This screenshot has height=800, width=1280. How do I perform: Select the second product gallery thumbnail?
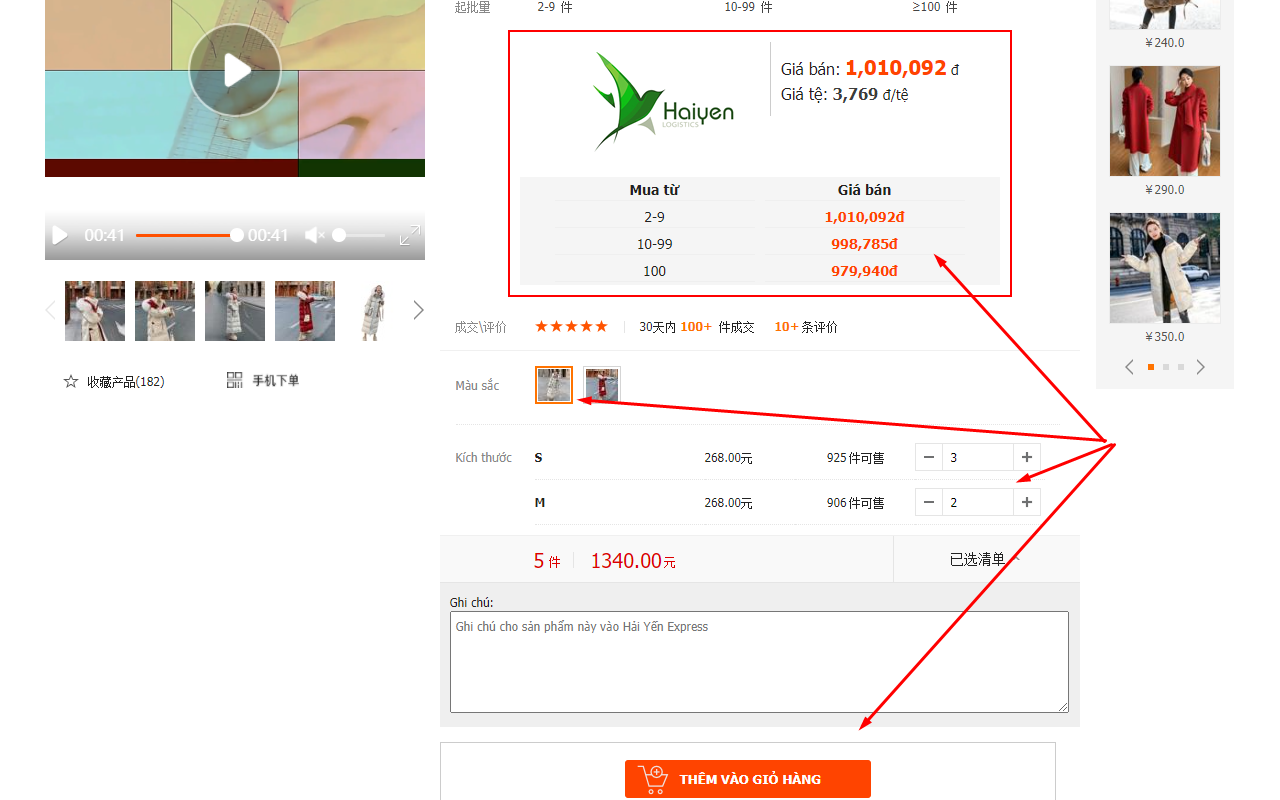(x=165, y=311)
